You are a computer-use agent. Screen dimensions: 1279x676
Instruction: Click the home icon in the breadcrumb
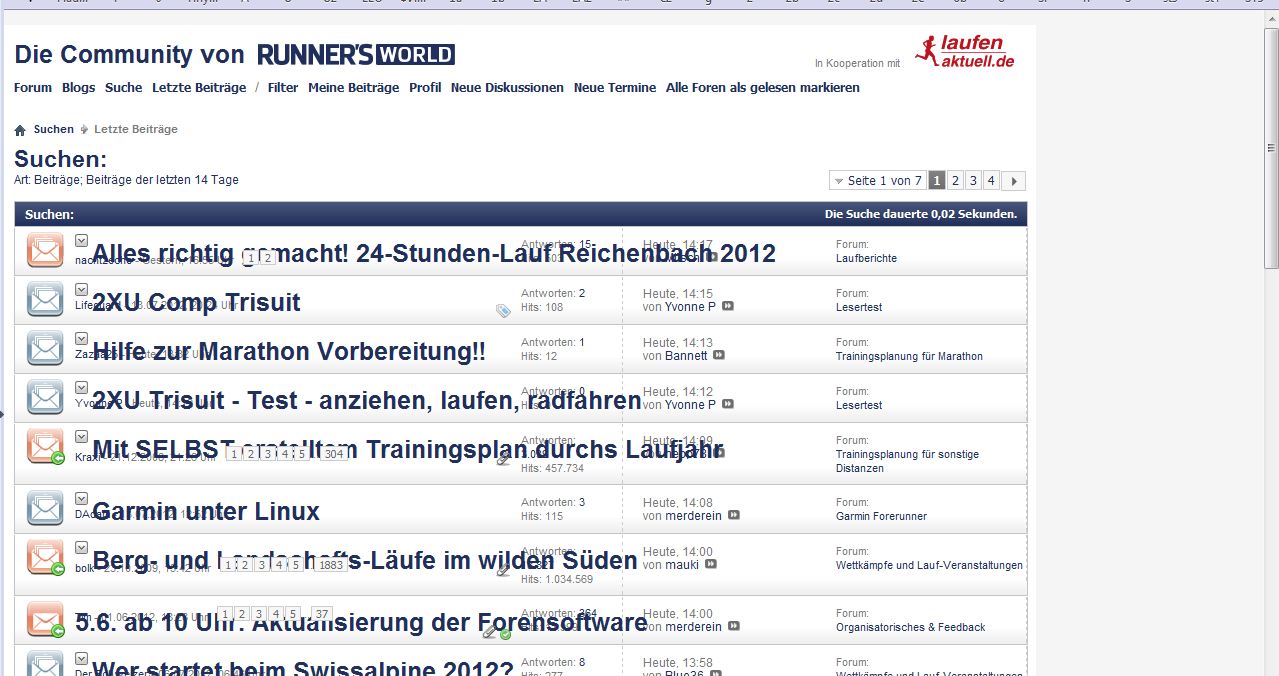20,130
